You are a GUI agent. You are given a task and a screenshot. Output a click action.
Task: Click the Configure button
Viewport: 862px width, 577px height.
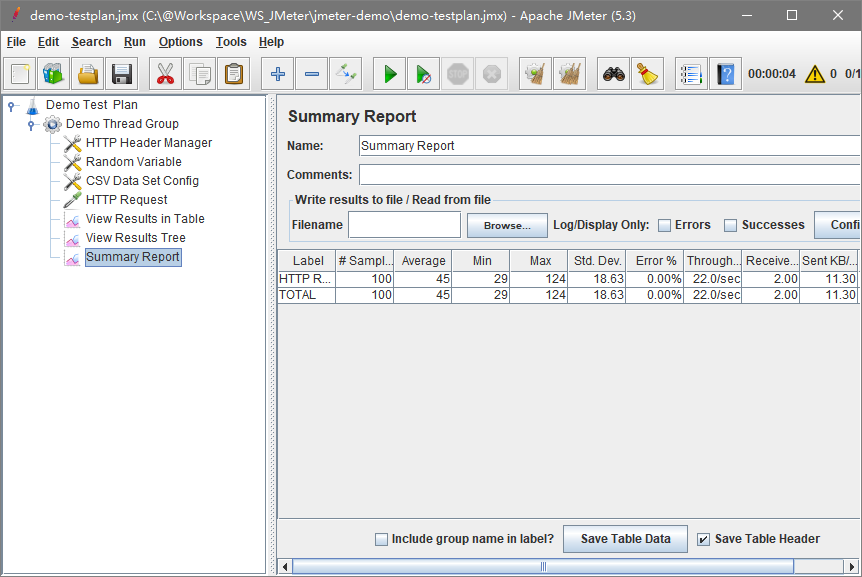click(x=838, y=225)
